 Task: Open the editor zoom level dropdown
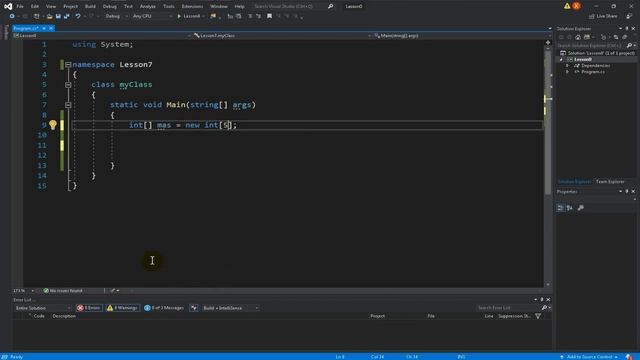(24, 291)
